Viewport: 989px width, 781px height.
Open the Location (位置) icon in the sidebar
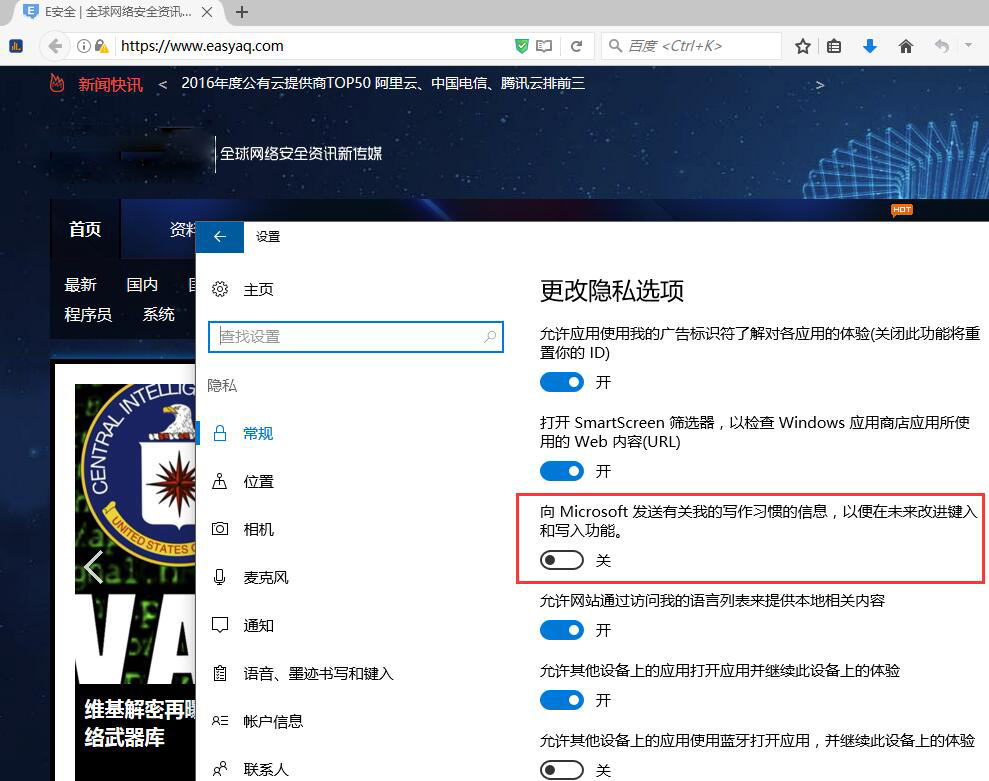pos(219,481)
